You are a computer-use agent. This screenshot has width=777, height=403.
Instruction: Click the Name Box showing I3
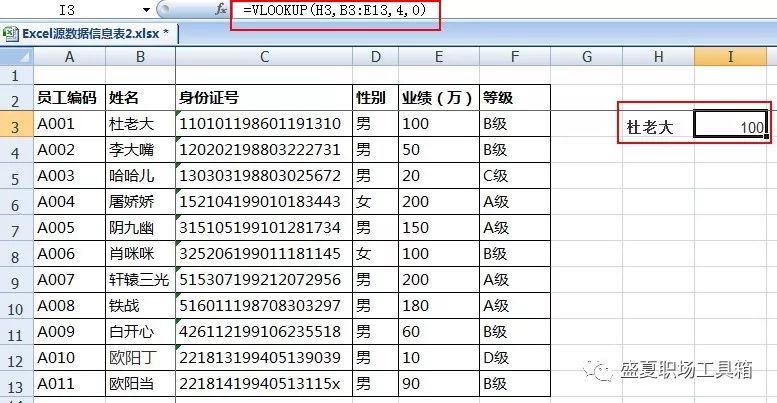coord(67,9)
